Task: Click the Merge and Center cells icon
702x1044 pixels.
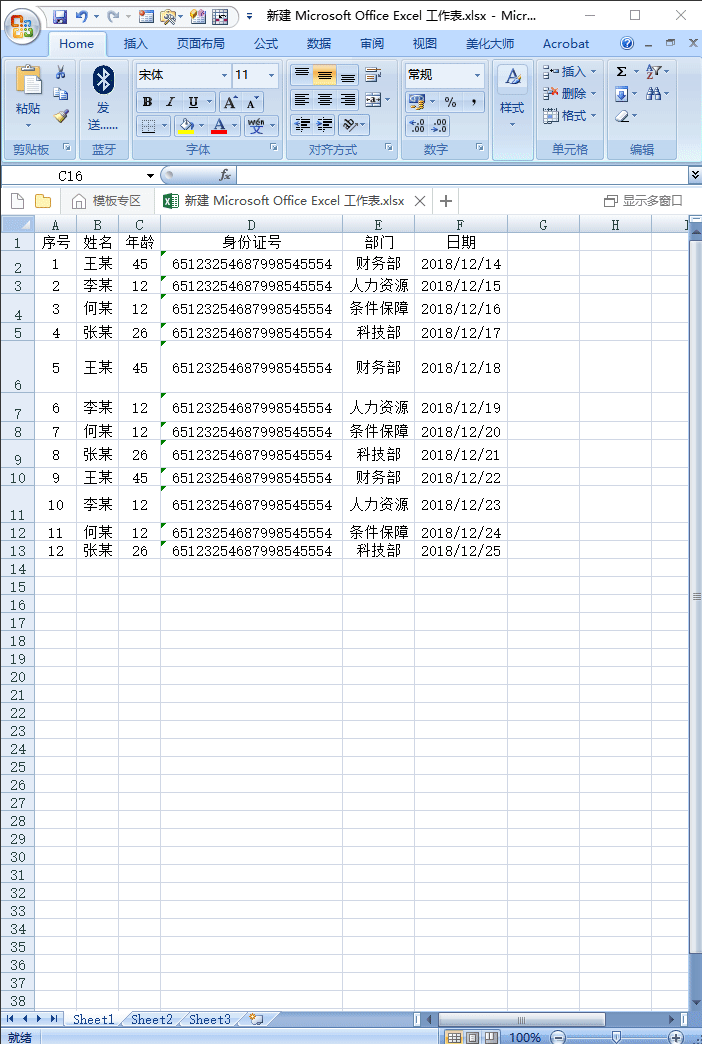Action: click(x=374, y=101)
